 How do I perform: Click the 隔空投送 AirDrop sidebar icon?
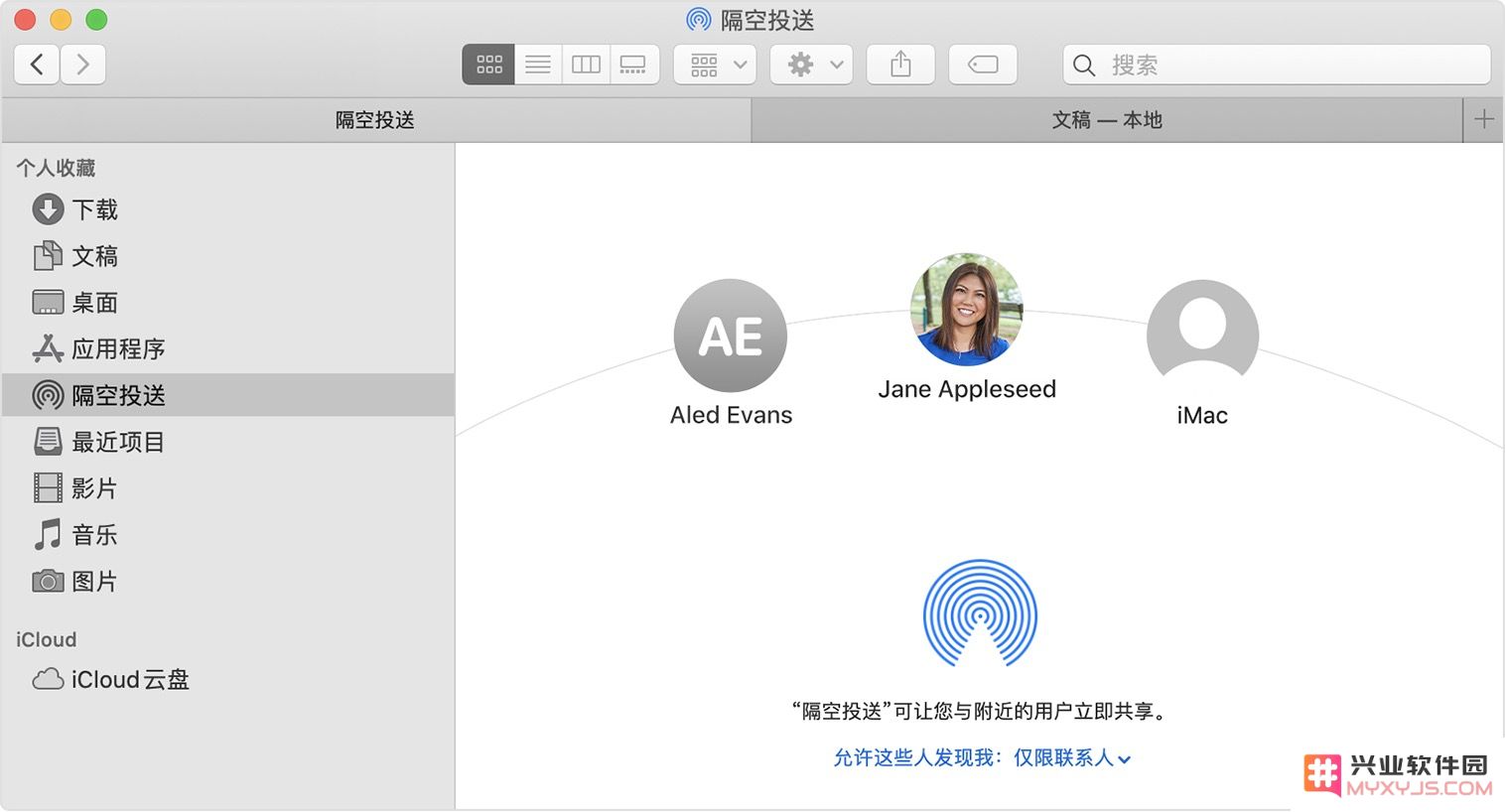[48, 395]
